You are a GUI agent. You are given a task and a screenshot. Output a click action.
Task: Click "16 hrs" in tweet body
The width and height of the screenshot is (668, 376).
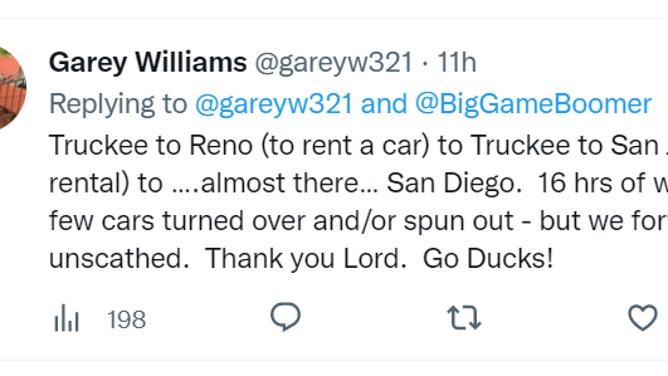(575, 184)
